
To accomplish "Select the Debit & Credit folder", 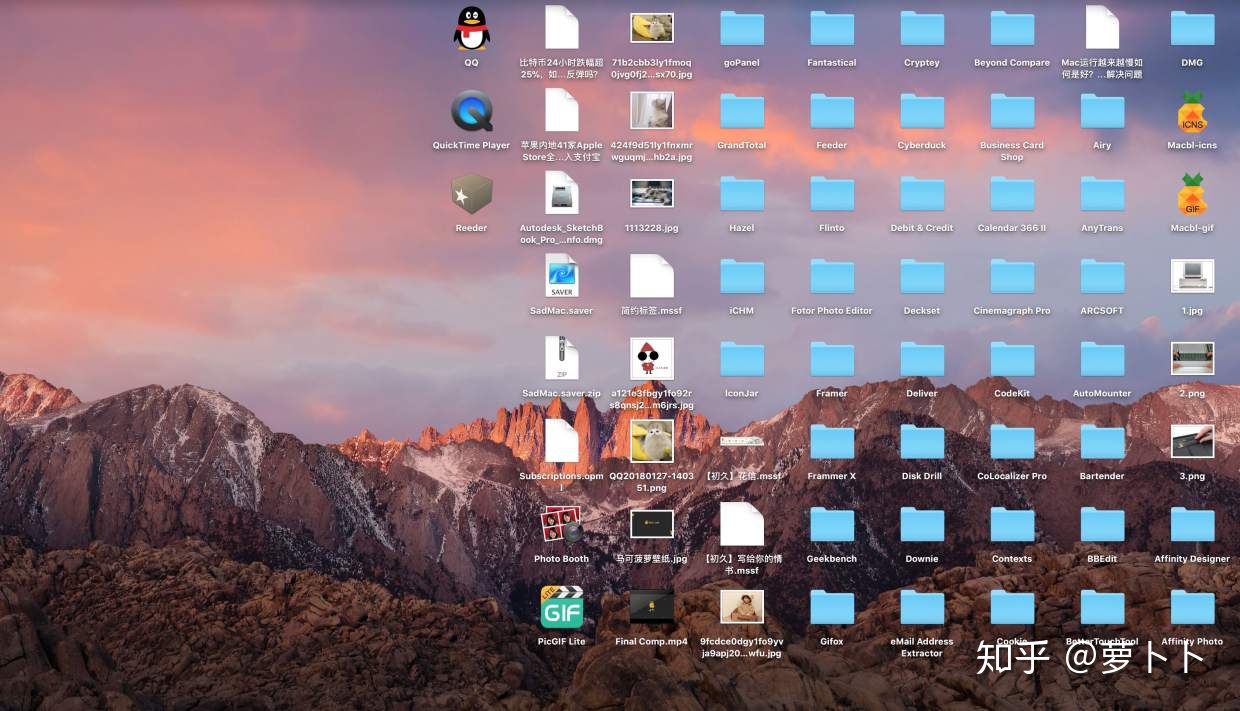I will pos(922,195).
